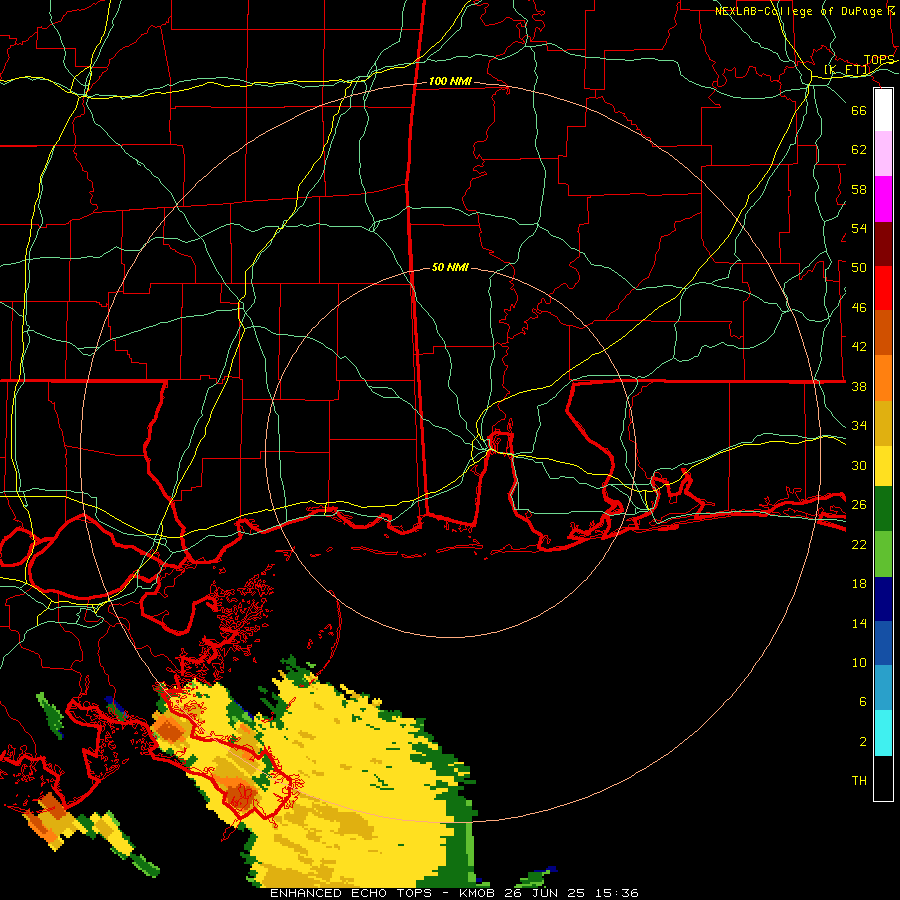The width and height of the screenshot is (900, 900).
Task: Click the legend value "38"
Action: point(859,386)
